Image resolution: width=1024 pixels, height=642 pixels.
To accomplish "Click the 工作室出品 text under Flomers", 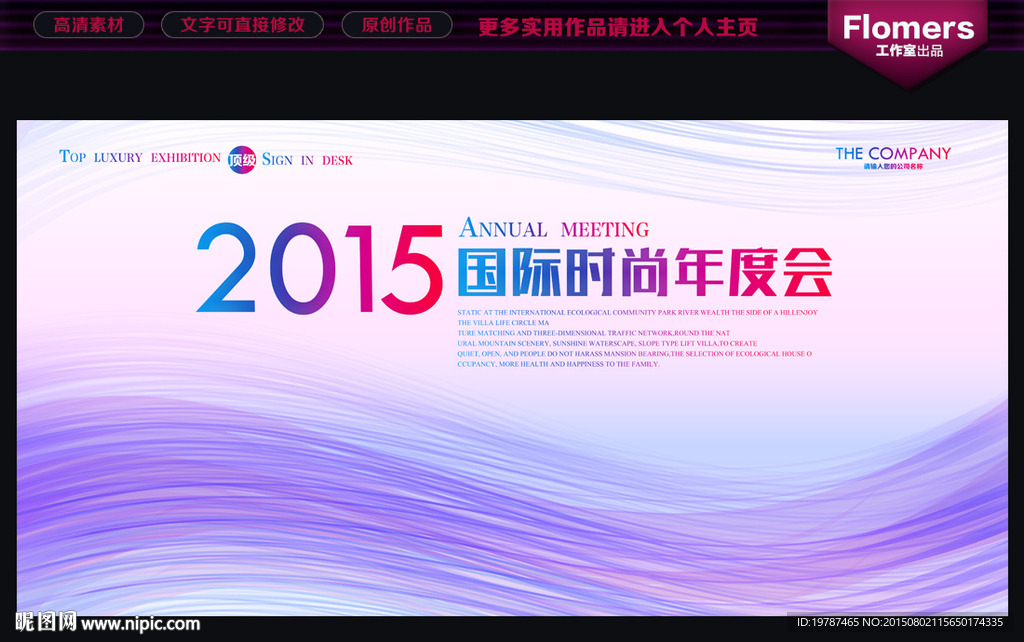I will (x=909, y=51).
